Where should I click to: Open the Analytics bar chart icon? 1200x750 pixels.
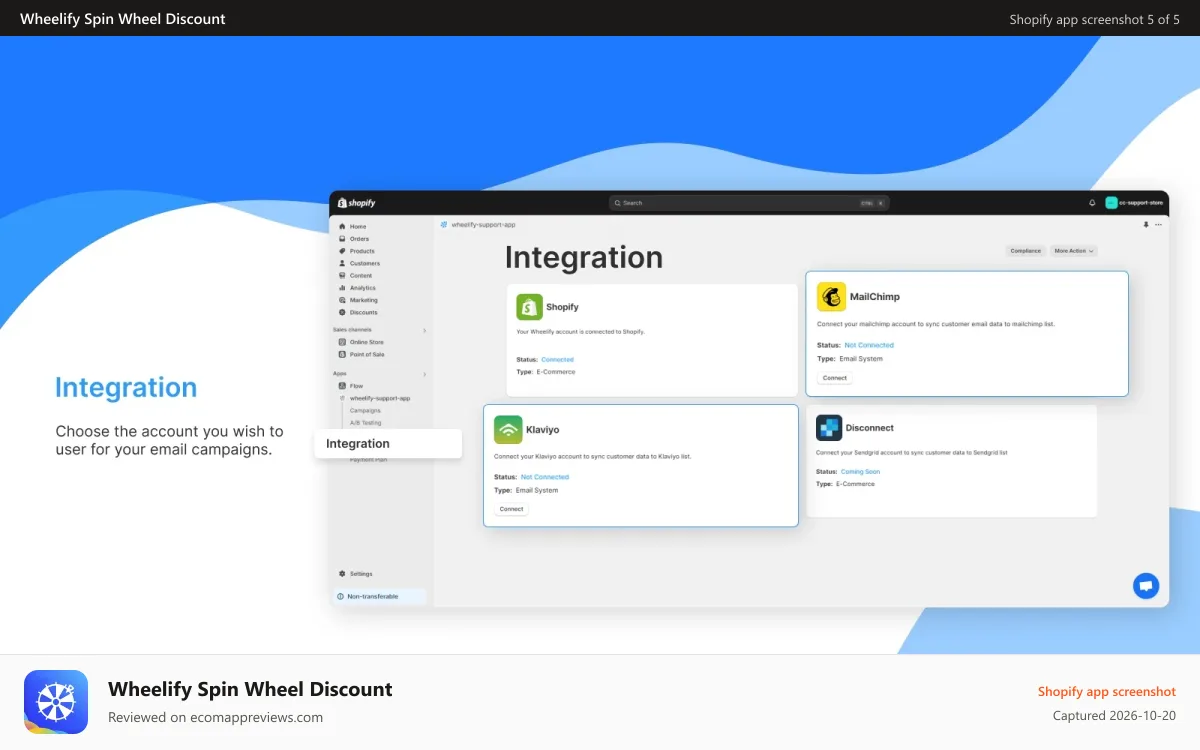pyautogui.click(x=342, y=288)
